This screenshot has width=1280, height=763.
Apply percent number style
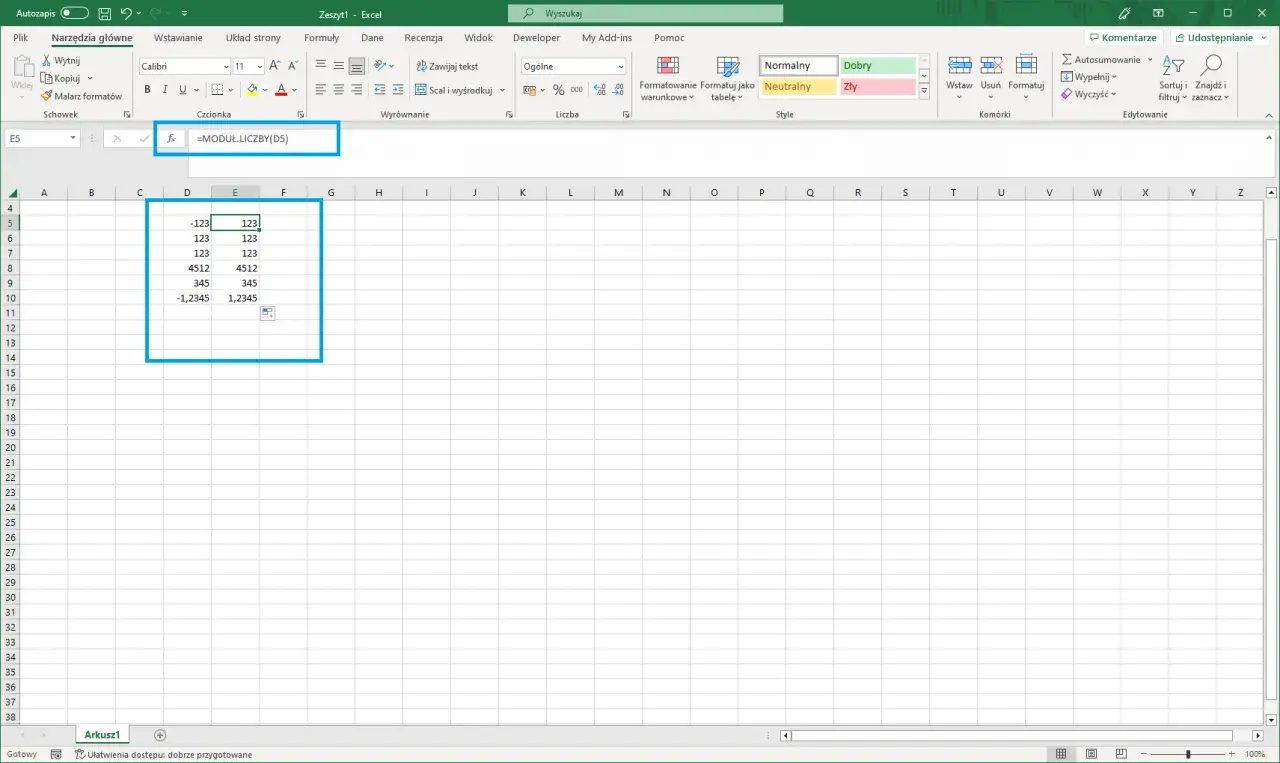(x=559, y=90)
